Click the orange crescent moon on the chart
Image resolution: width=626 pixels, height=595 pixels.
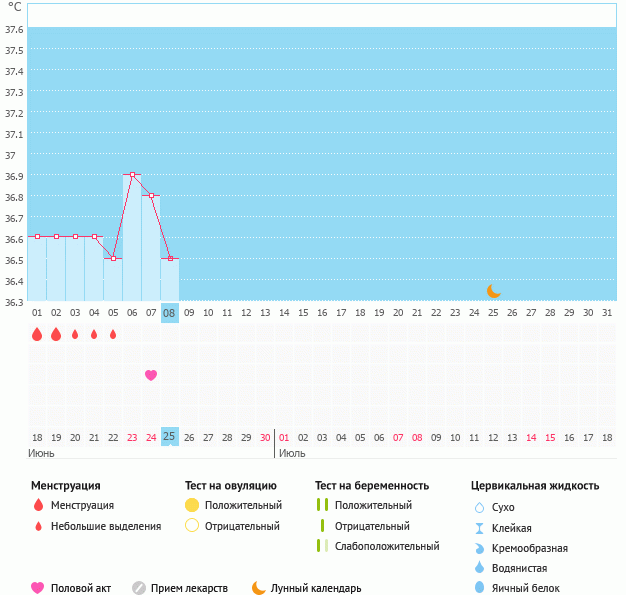(x=493, y=291)
